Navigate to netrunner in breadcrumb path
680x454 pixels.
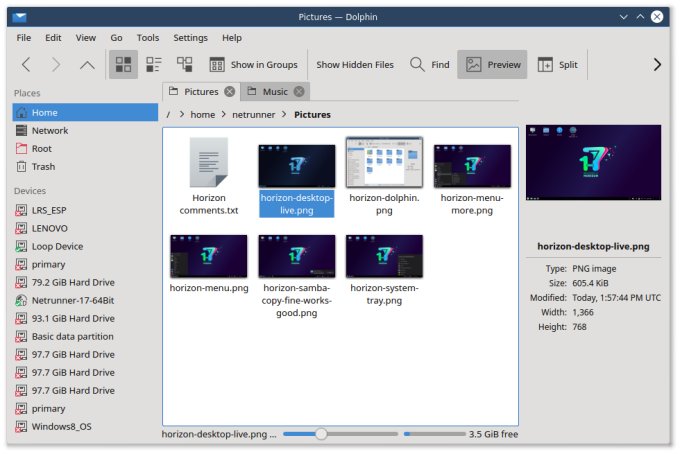click(254, 114)
